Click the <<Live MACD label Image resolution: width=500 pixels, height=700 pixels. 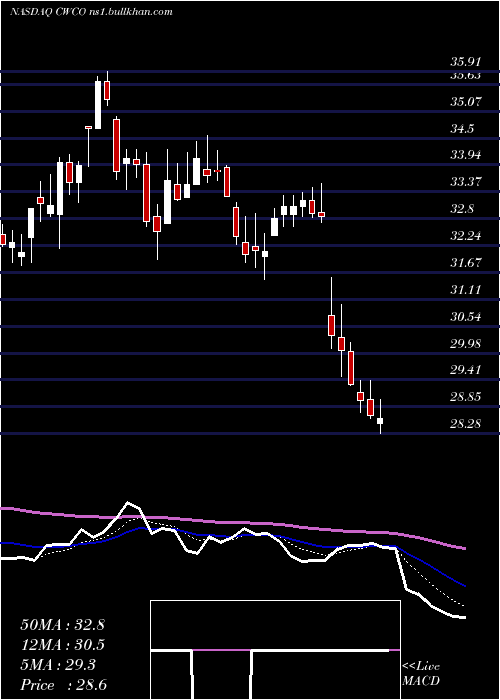pyautogui.click(x=421, y=674)
